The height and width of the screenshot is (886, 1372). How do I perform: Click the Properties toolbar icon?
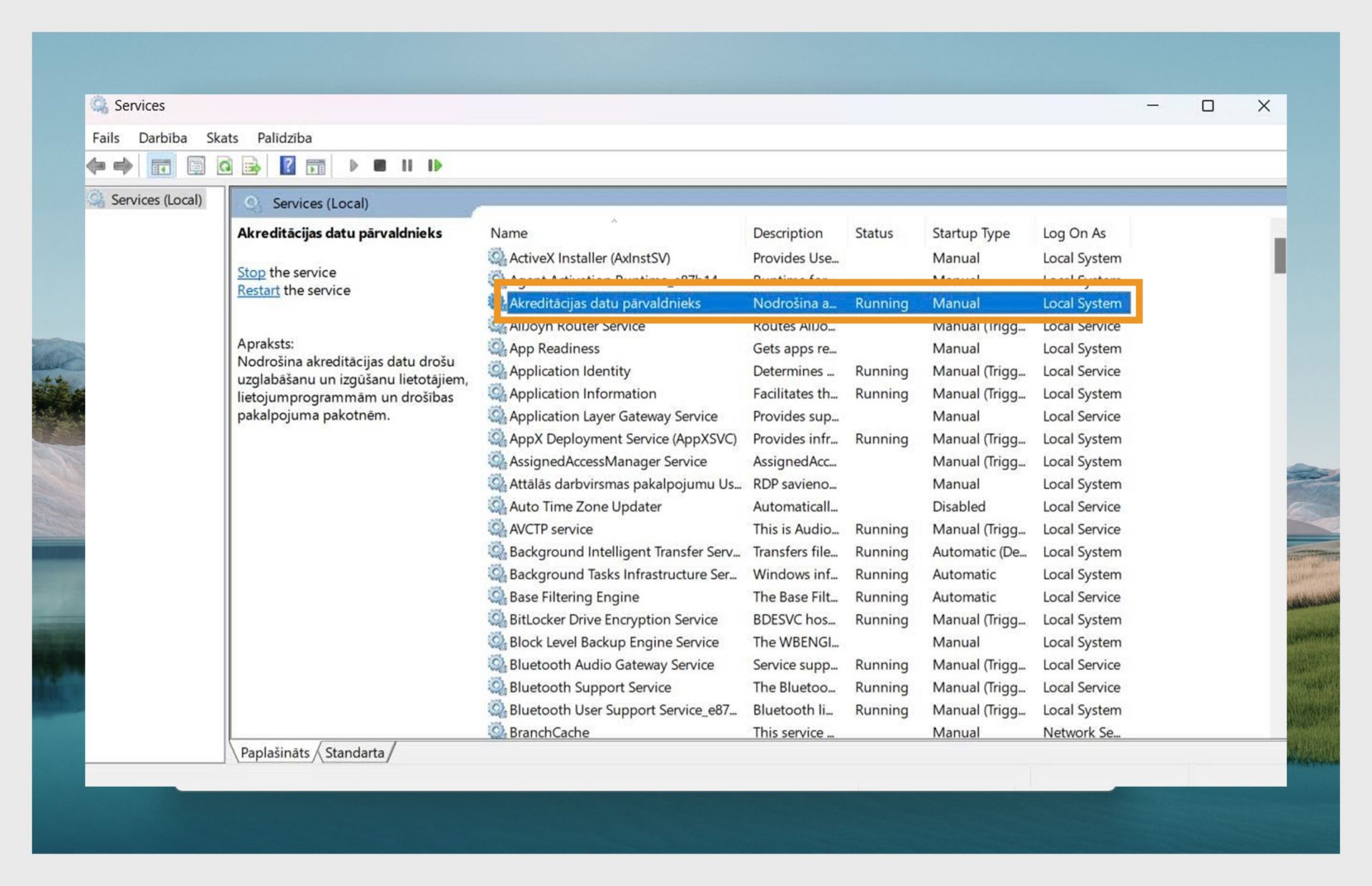point(196,166)
